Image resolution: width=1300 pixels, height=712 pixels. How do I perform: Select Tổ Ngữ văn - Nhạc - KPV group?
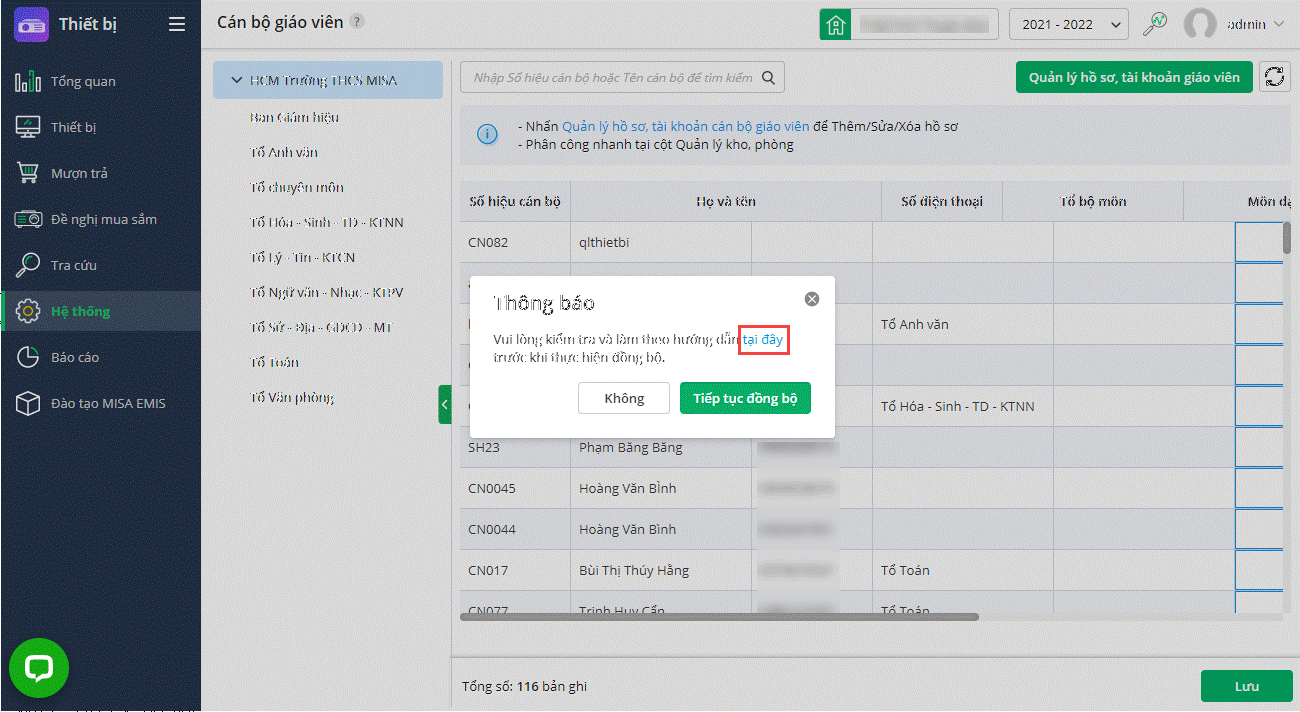326,292
